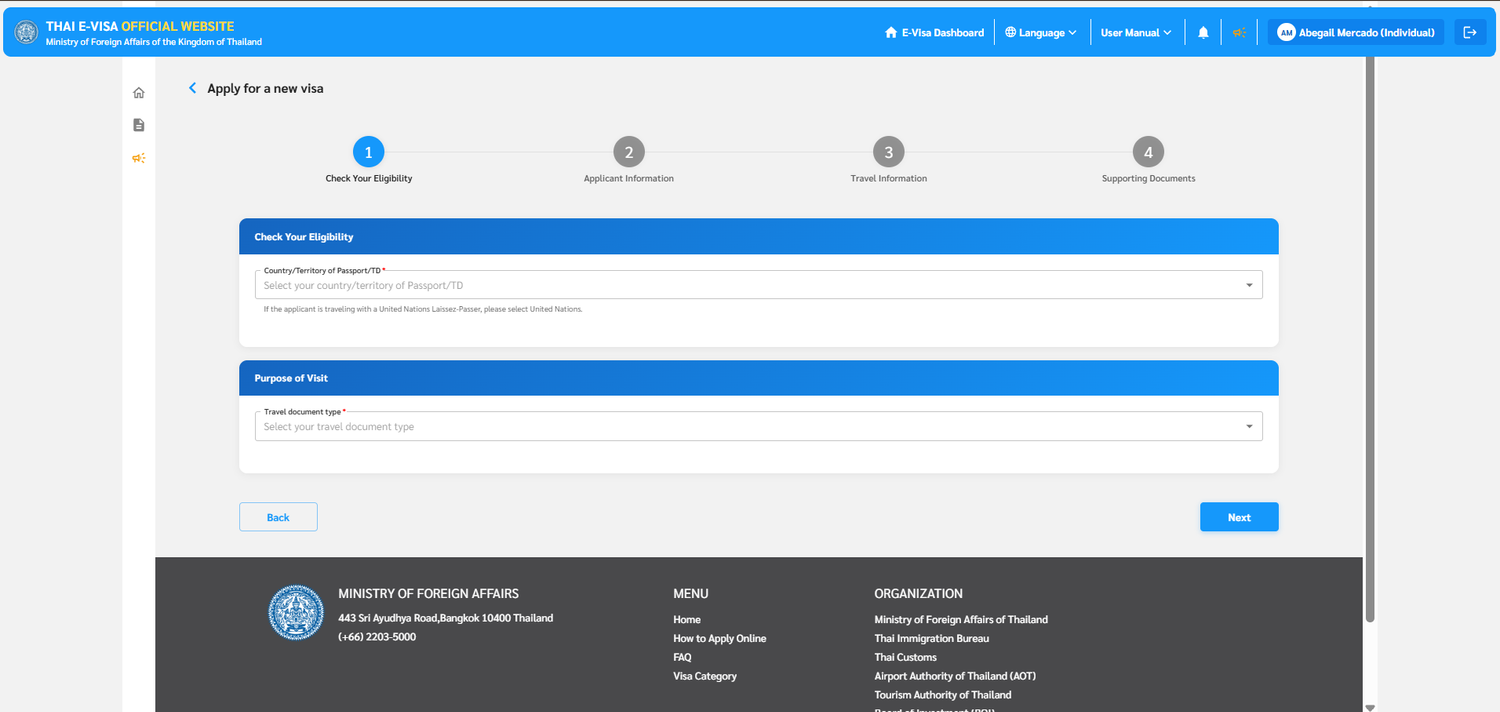Open the footer FAQ link
Viewport: 1500px width, 712px height.
coord(682,657)
